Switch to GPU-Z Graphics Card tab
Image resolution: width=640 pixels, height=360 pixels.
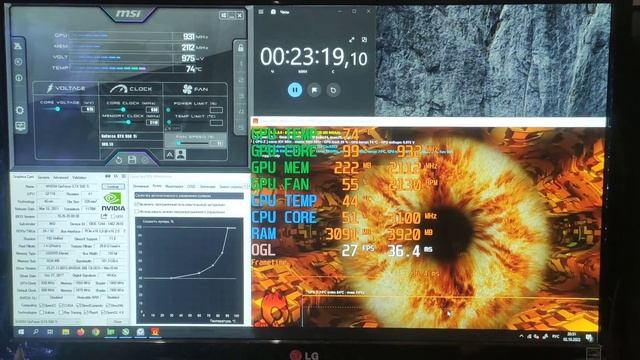[24, 177]
